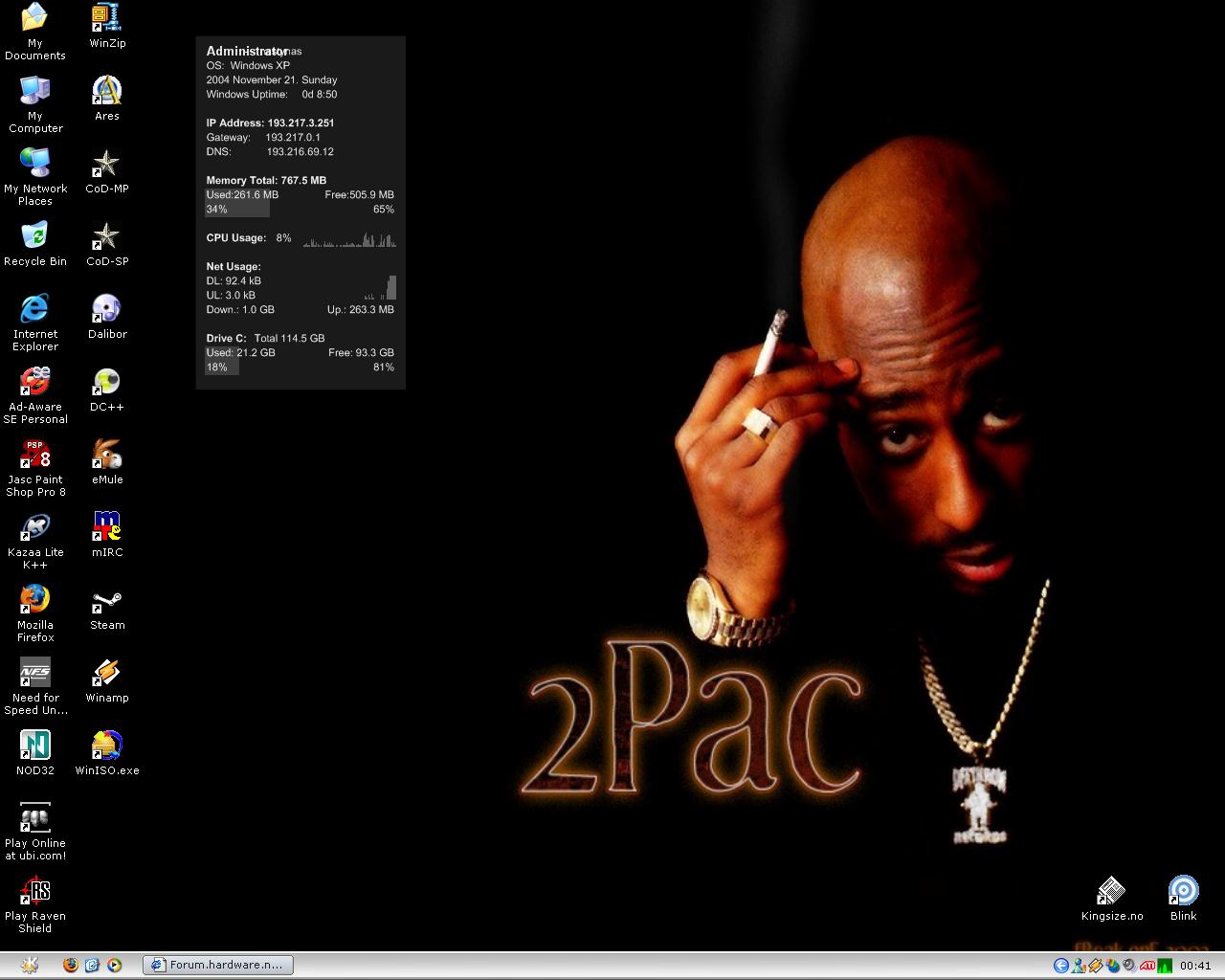This screenshot has height=980, width=1225.
Task: Click the globe tray icon beside Winamp
Action: [x=1113, y=966]
